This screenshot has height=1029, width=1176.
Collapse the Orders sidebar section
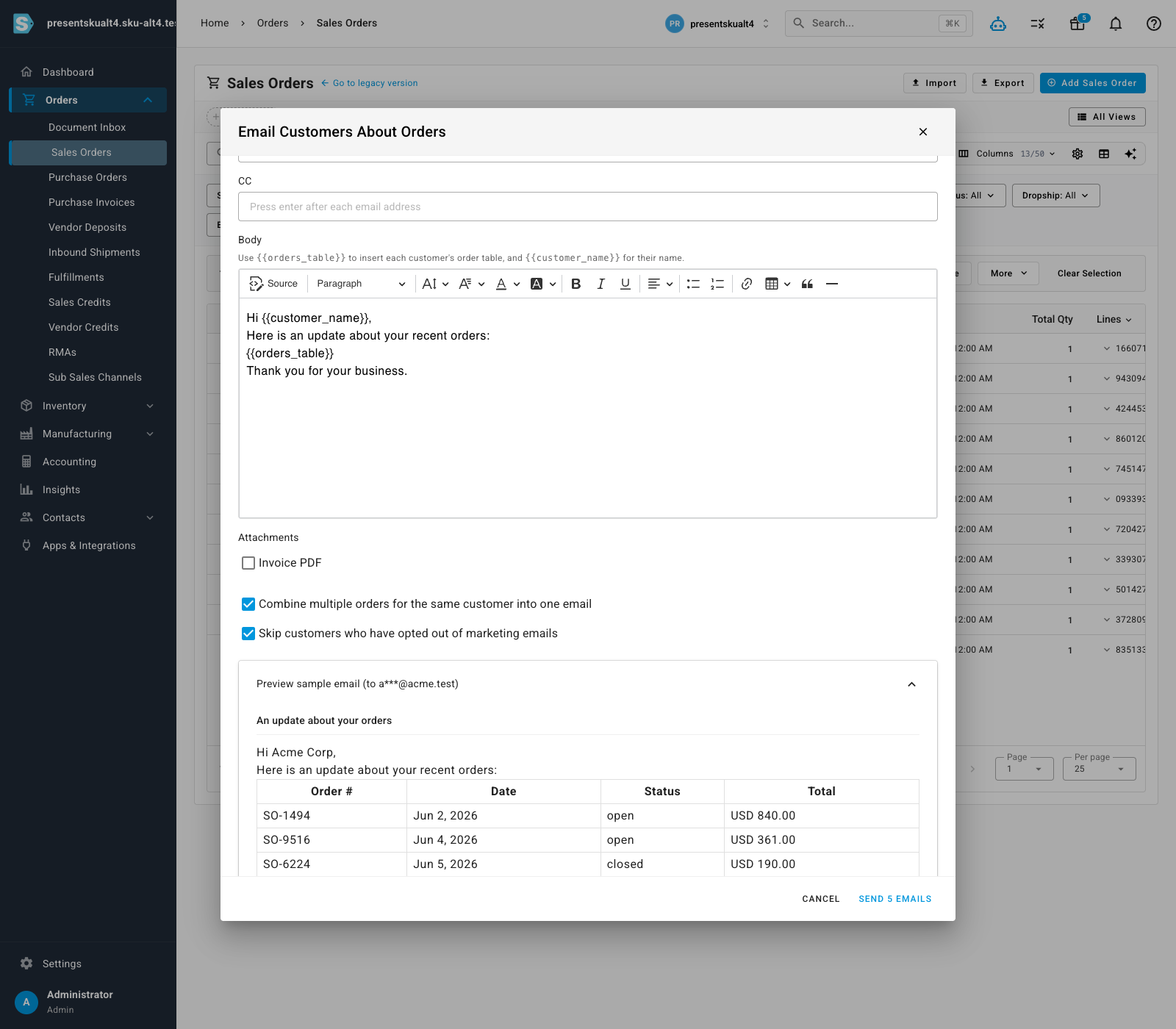point(148,100)
